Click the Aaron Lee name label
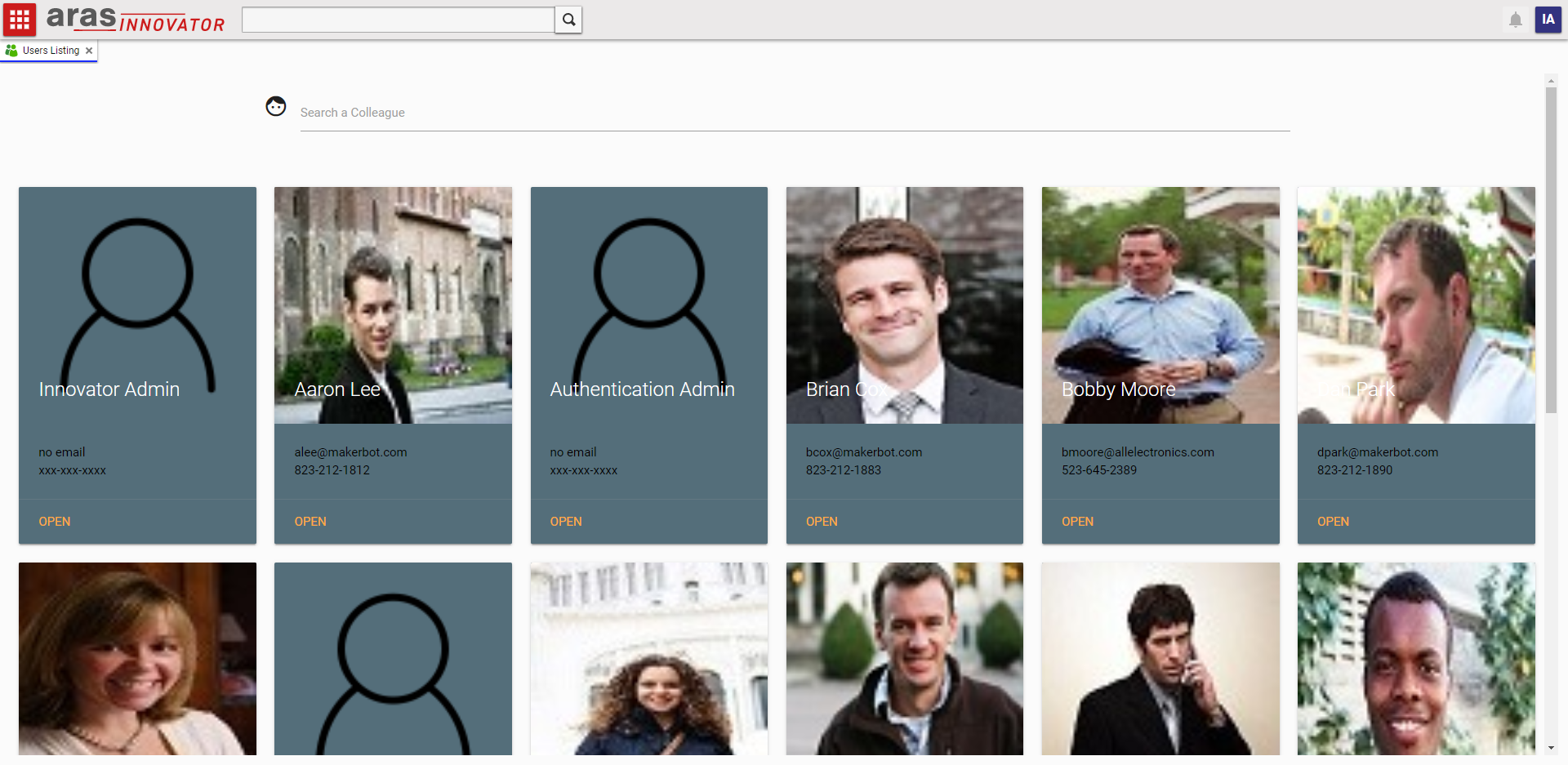The image size is (1568, 765). (337, 389)
